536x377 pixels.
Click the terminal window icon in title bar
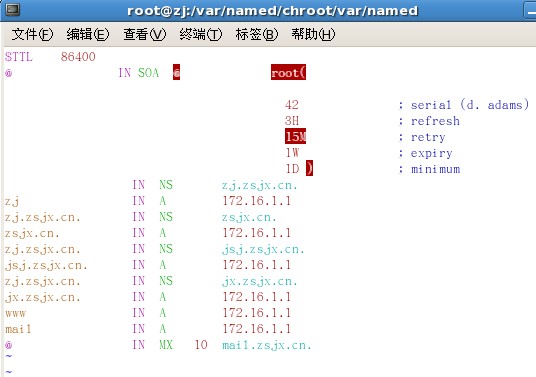13,10
